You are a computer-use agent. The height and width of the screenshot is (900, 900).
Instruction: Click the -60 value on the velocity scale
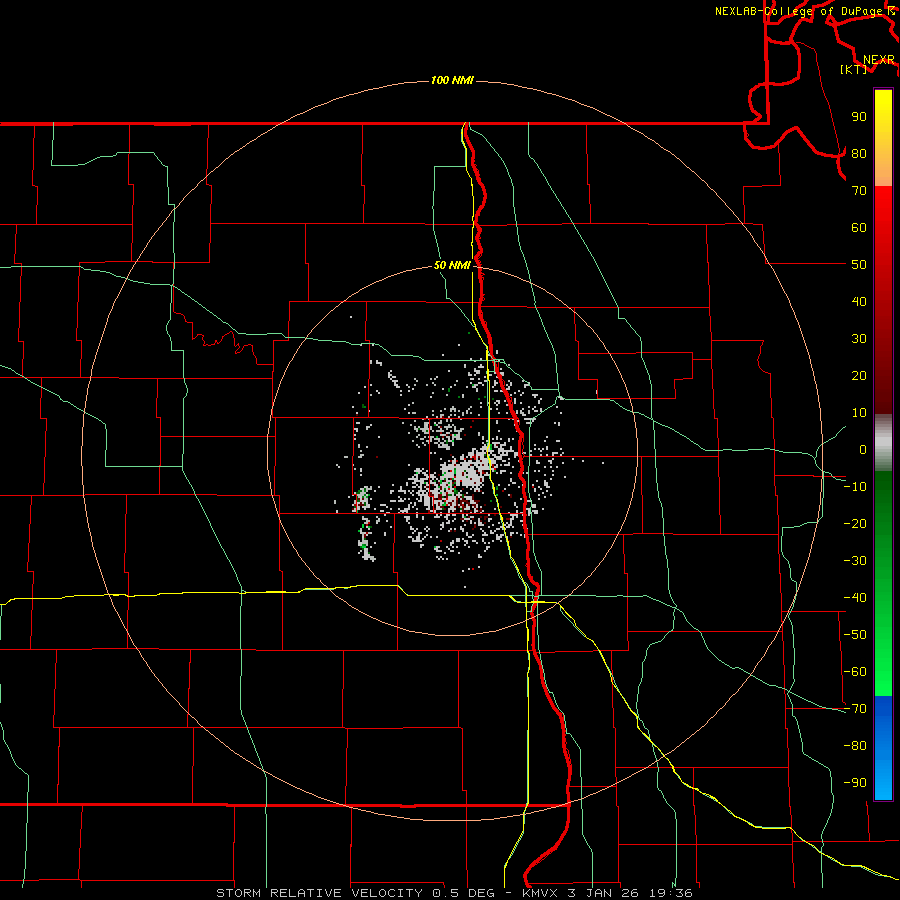pyautogui.click(x=855, y=672)
